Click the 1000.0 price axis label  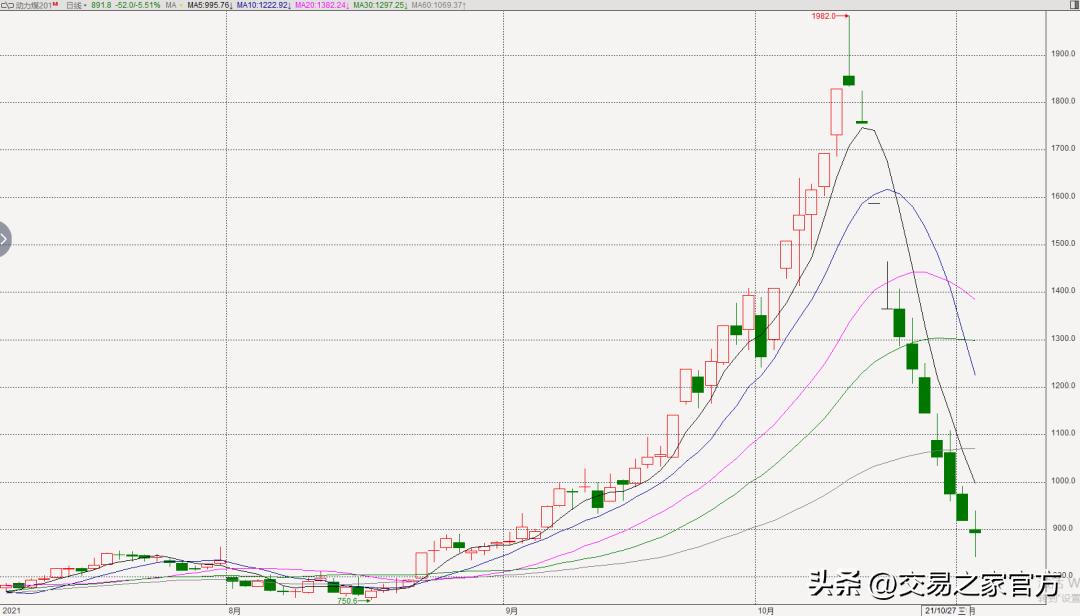(1063, 482)
